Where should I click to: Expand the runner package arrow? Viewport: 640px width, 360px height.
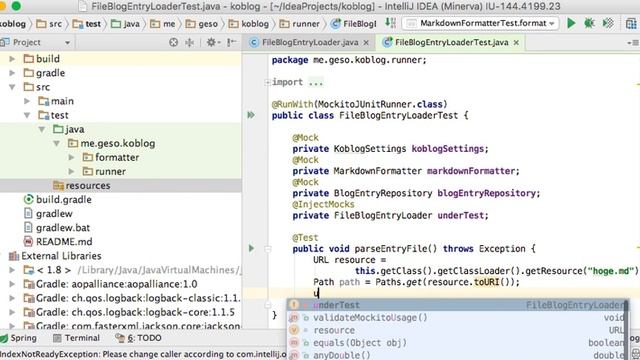[71, 171]
